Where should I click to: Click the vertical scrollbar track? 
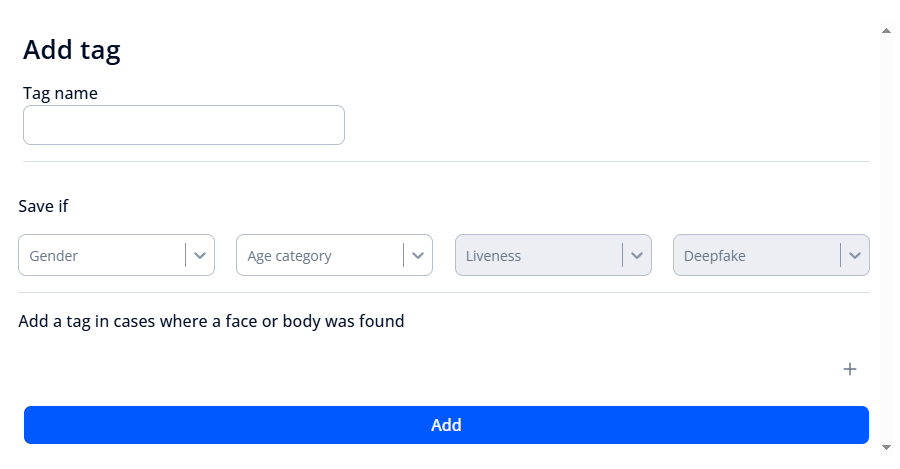[886, 240]
